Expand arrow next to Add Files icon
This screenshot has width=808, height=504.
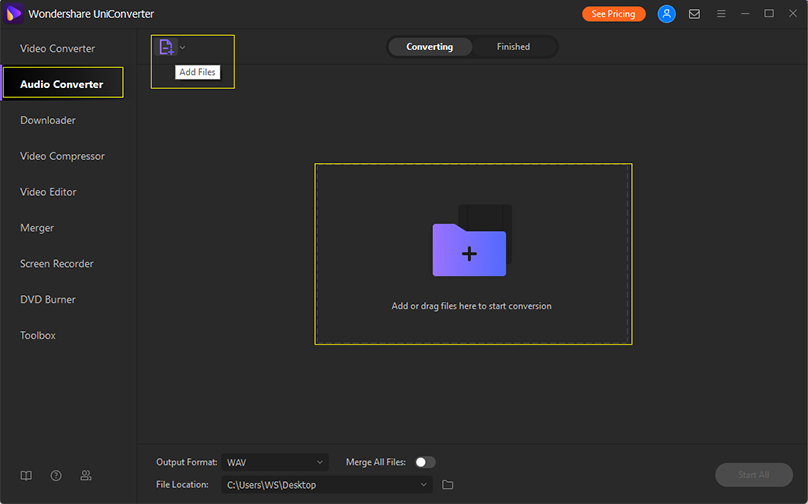coord(183,47)
